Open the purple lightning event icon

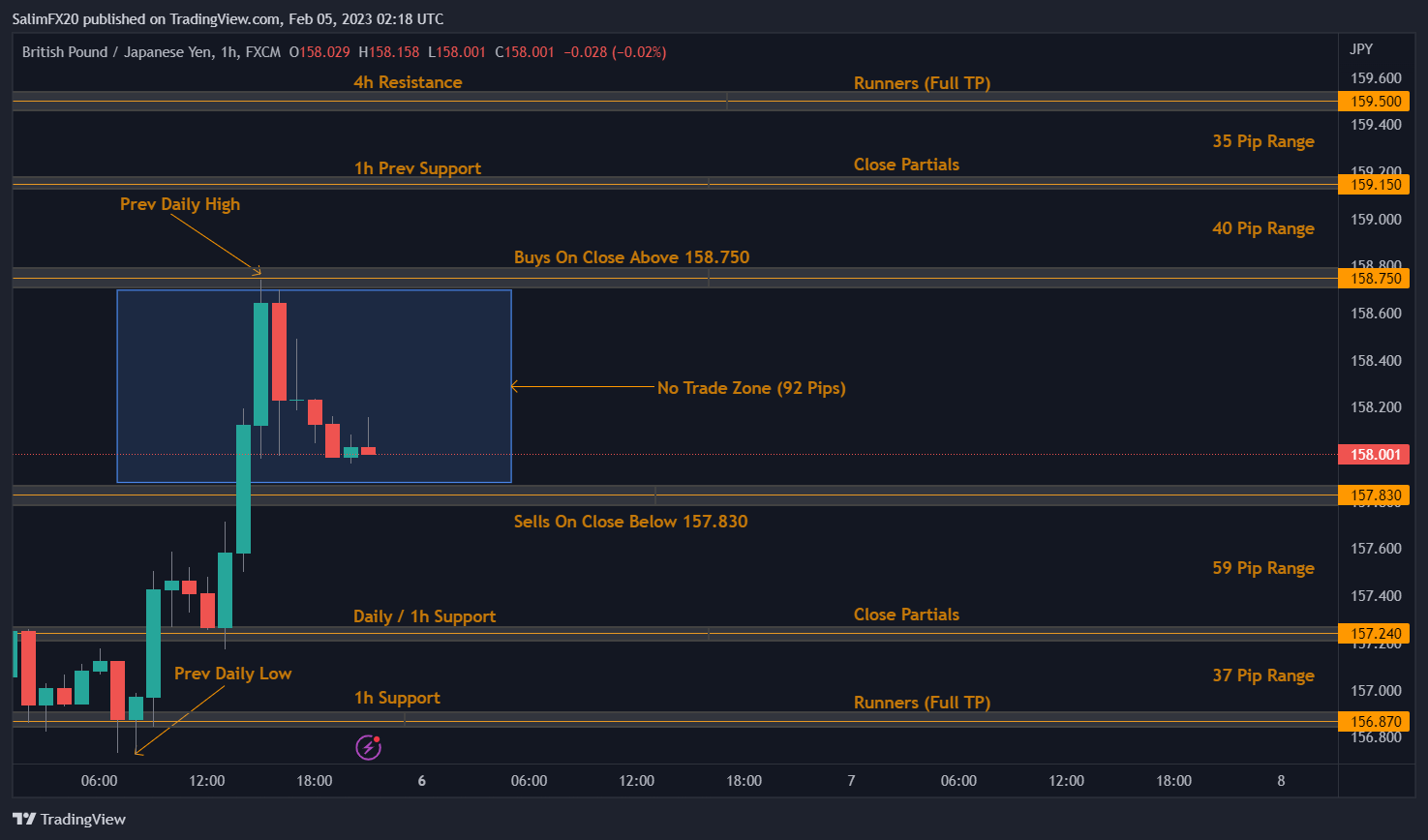tap(368, 747)
